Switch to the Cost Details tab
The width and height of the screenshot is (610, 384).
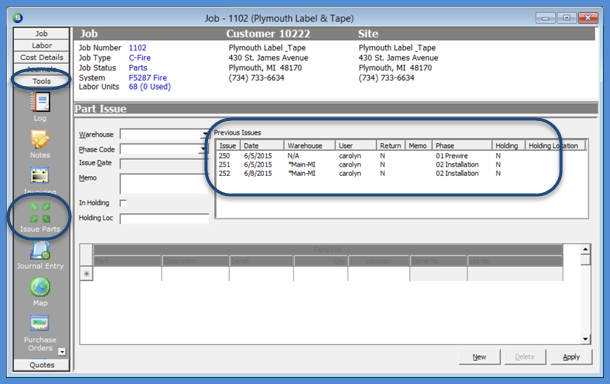pos(42,57)
